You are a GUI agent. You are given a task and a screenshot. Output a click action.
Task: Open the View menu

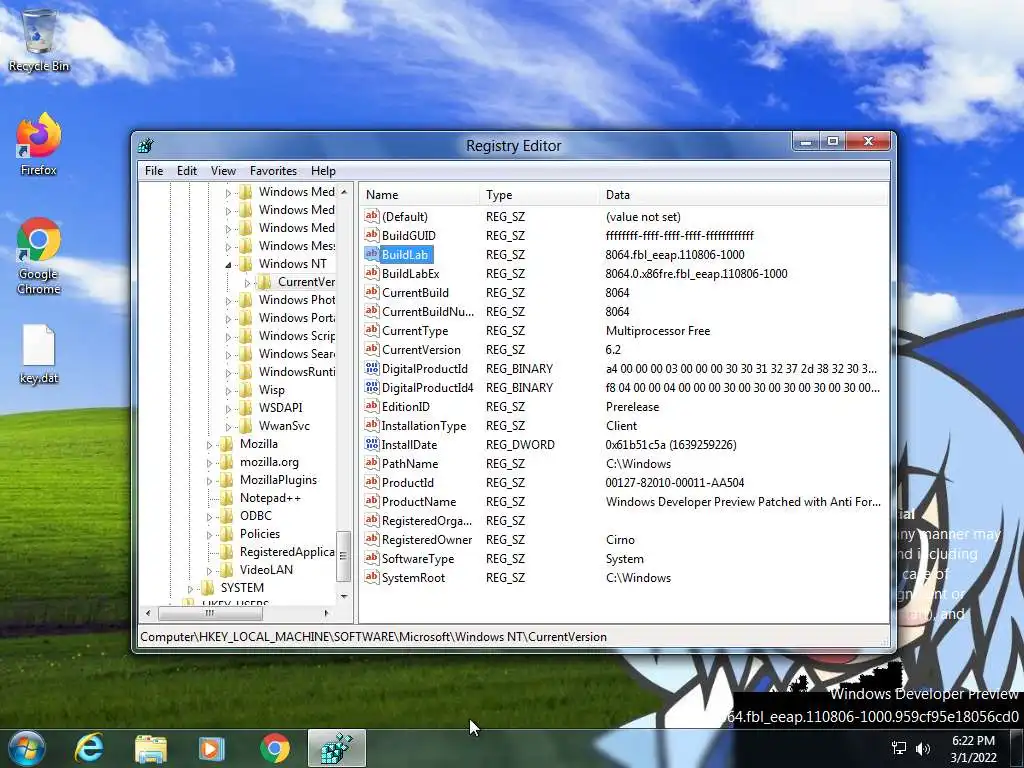point(223,170)
